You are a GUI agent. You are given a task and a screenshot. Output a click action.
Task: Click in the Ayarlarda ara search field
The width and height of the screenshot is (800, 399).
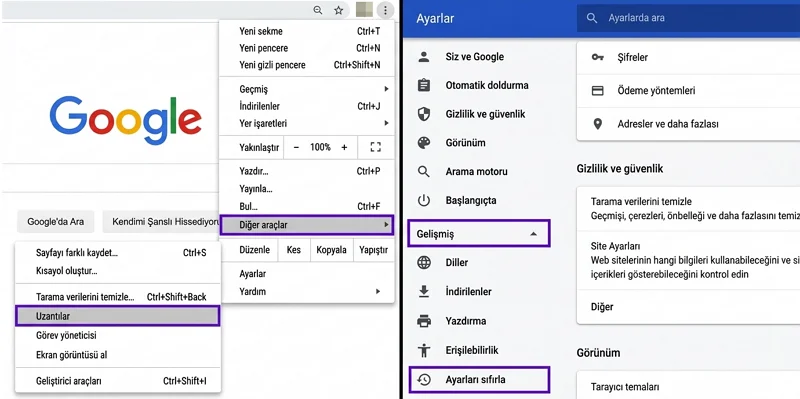689,18
